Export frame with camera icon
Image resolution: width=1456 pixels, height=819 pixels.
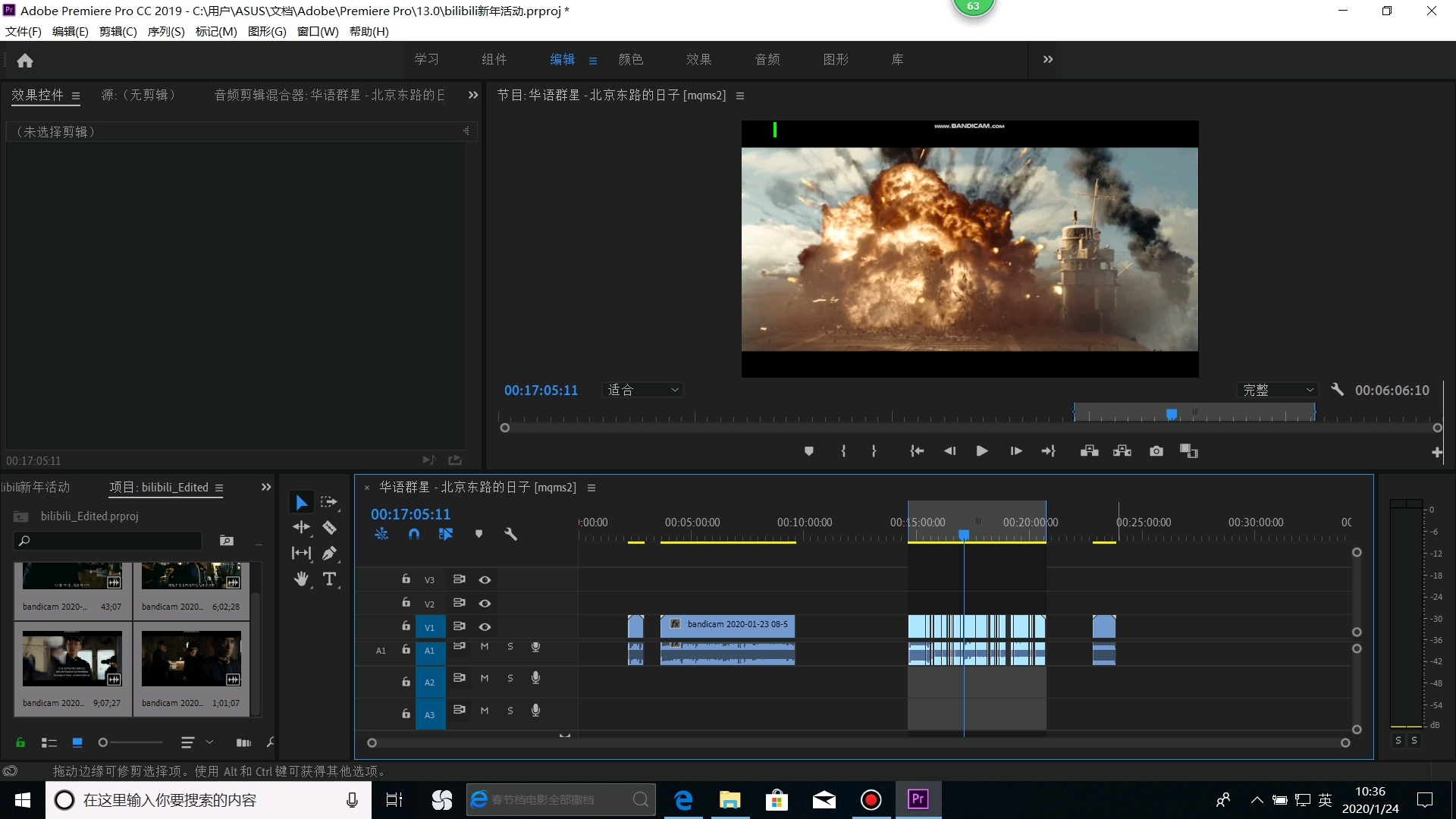tap(1156, 451)
